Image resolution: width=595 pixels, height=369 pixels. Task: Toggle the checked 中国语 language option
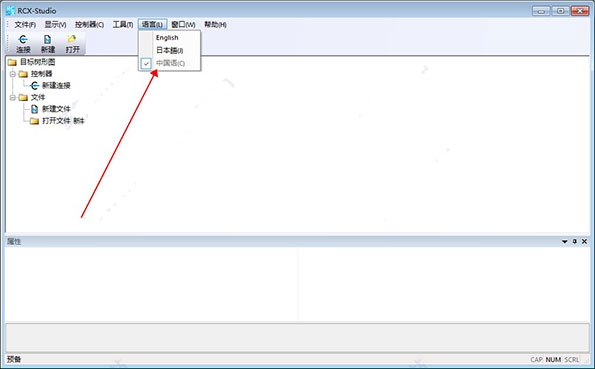(x=170, y=63)
